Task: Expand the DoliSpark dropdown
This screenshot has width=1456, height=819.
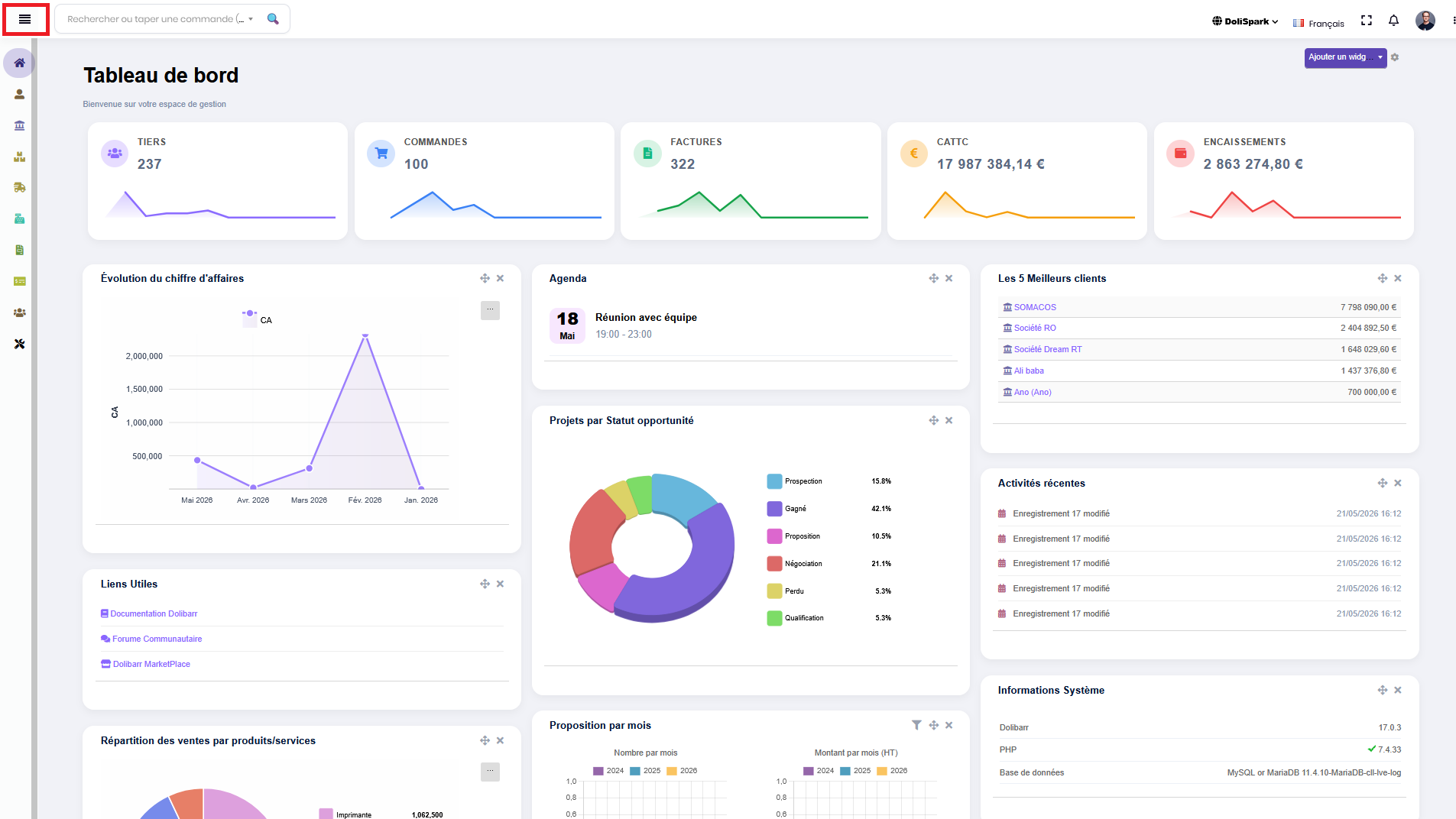Action: click(x=1245, y=21)
